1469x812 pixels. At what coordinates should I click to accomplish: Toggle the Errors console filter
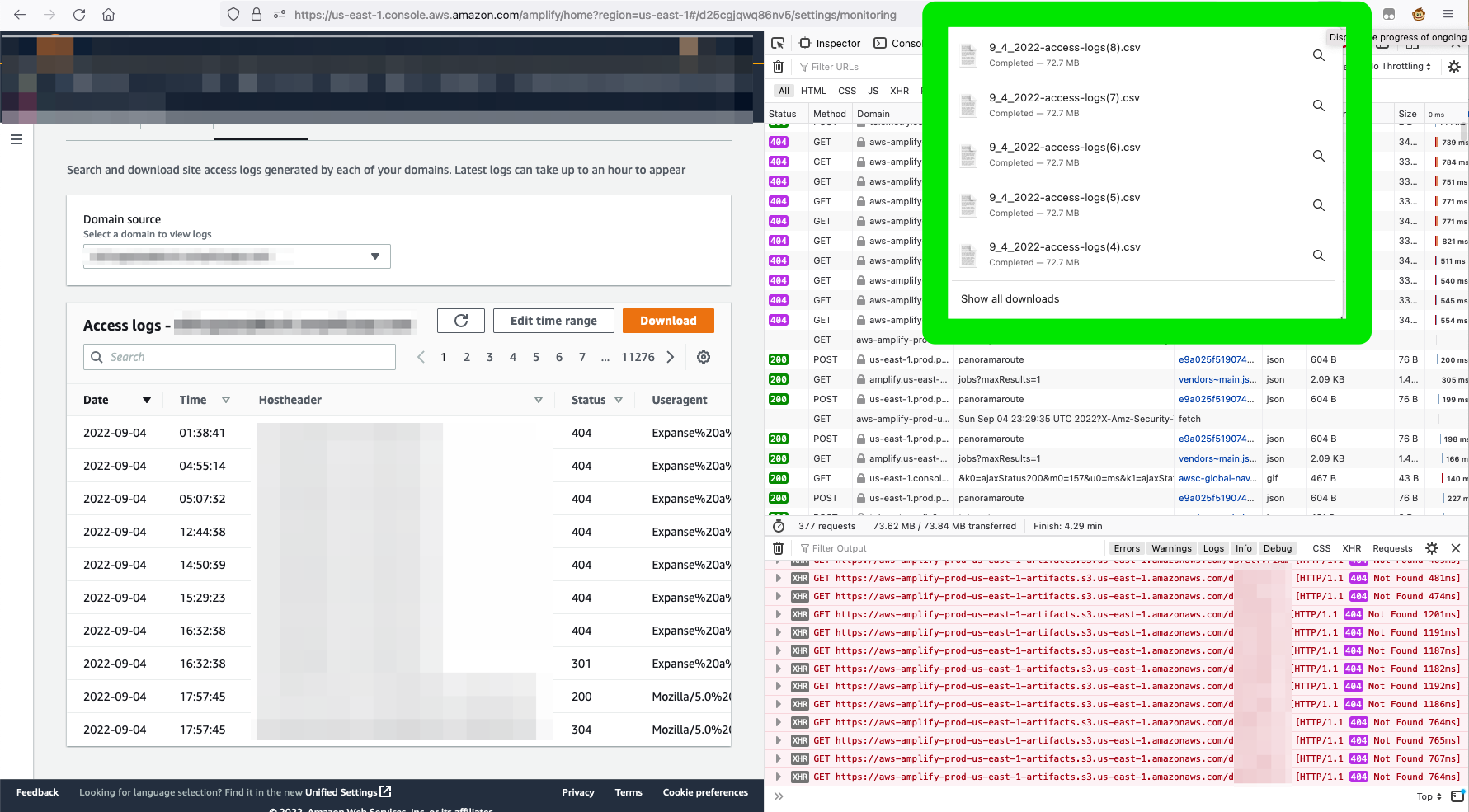coord(1127,548)
